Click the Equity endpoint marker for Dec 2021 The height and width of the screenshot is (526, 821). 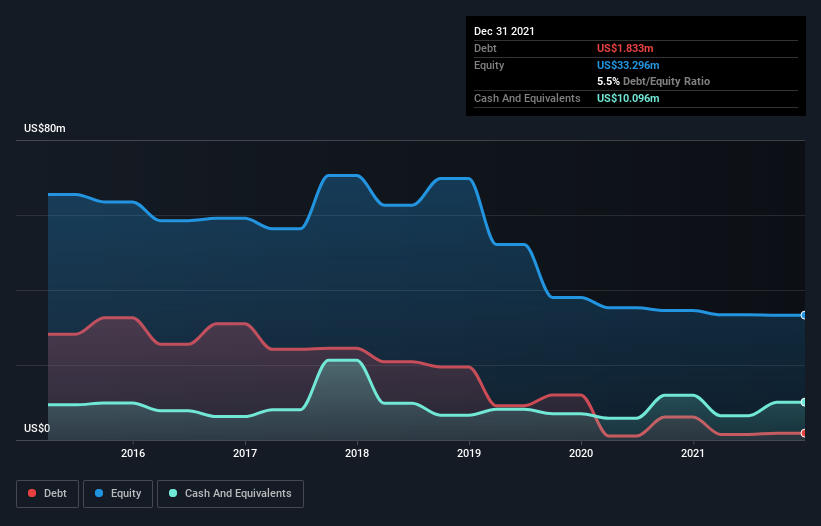[804, 315]
